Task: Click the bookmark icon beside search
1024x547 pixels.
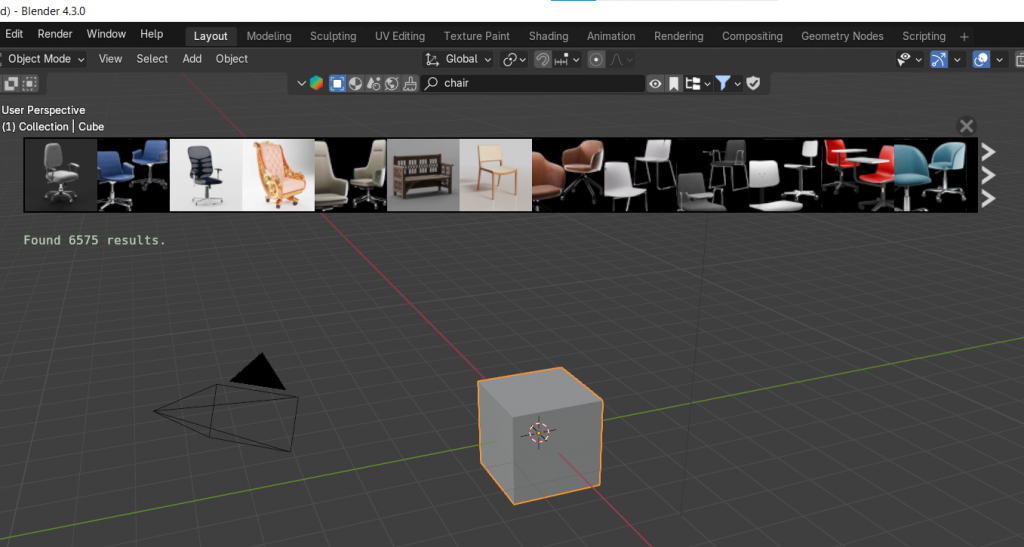Action: click(674, 83)
